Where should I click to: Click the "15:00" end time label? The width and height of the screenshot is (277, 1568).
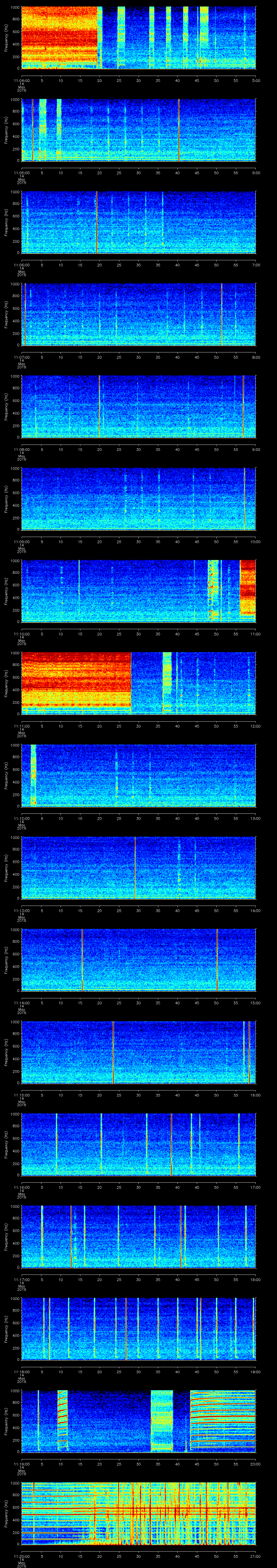click(255, 1003)
